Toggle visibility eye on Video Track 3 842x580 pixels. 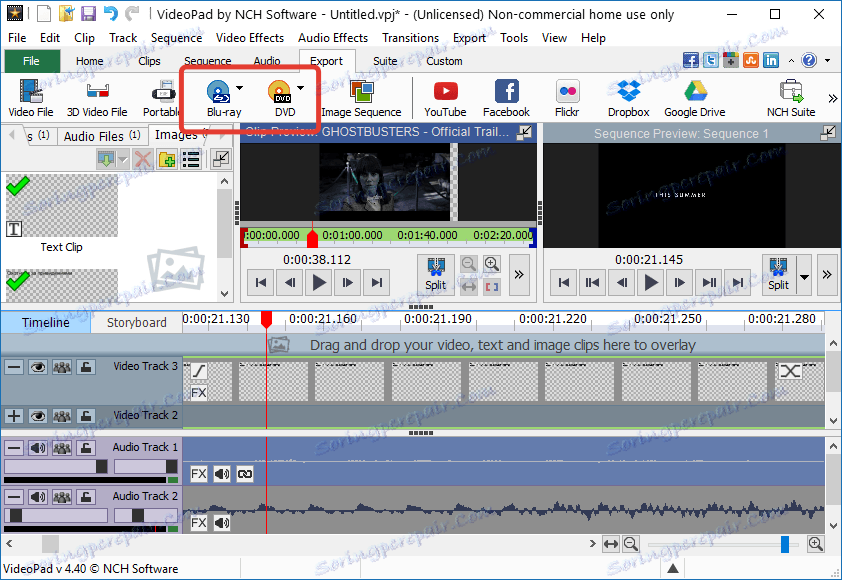38,367
